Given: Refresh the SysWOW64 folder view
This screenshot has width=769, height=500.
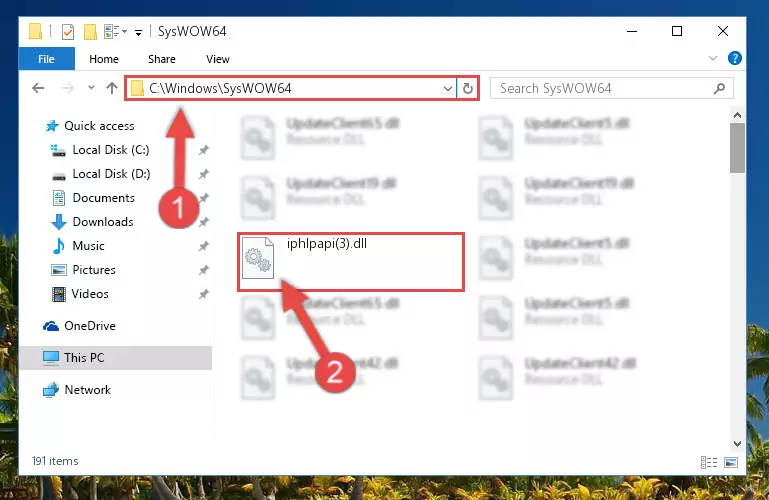Looking at the screenshot, I should coord(468,89).
